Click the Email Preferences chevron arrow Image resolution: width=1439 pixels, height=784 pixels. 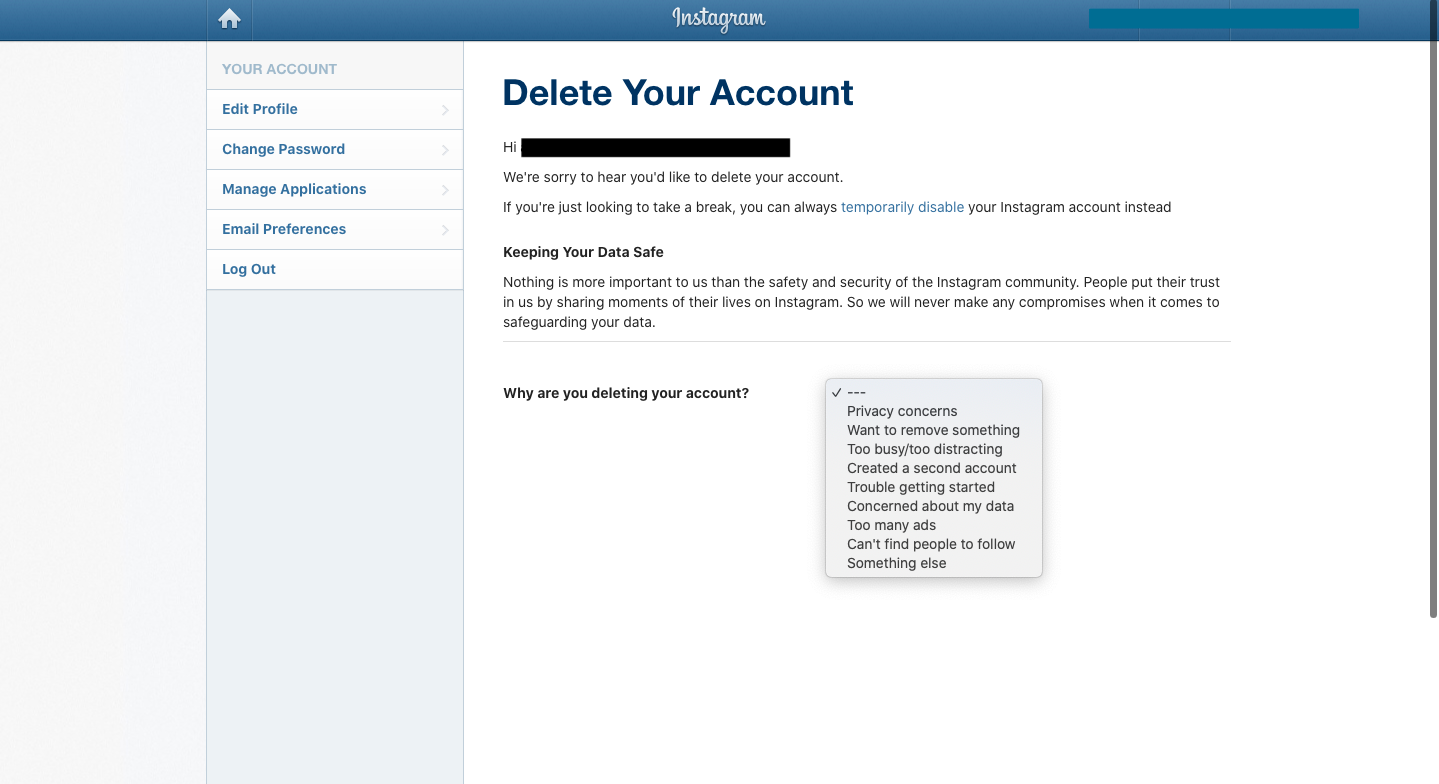tap(445, 230)
